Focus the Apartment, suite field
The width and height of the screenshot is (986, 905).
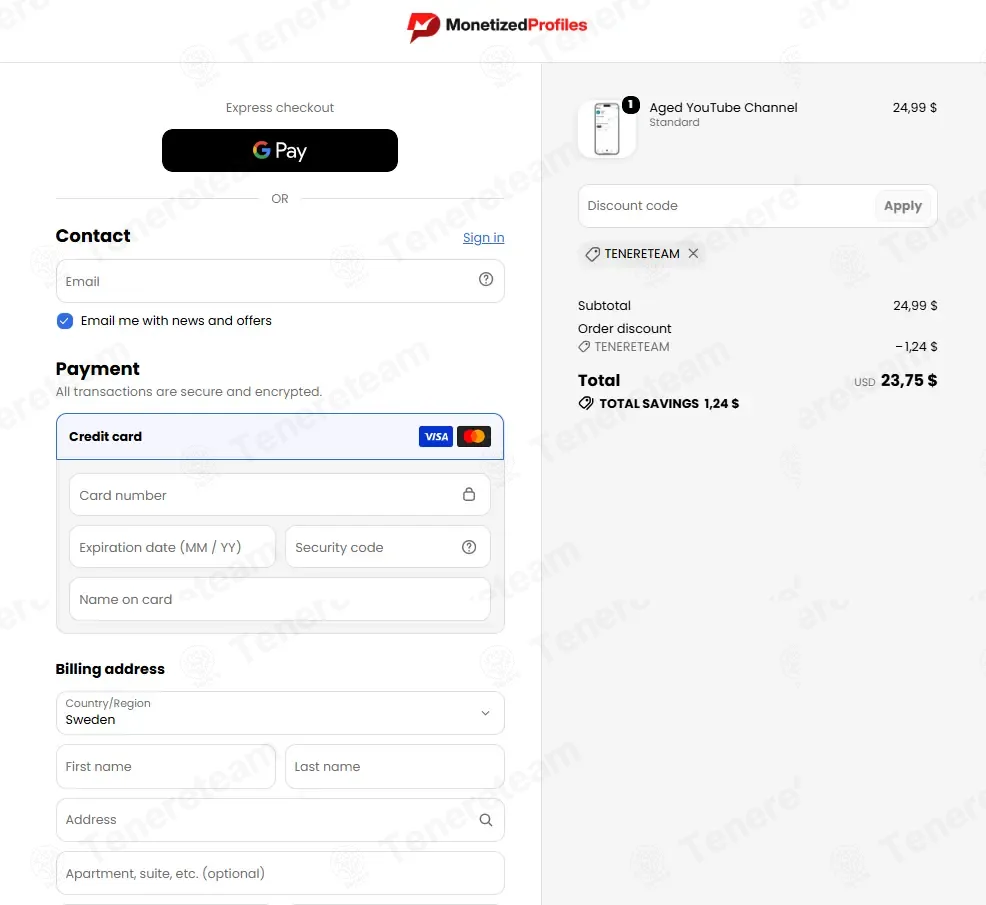pos(280,873)
